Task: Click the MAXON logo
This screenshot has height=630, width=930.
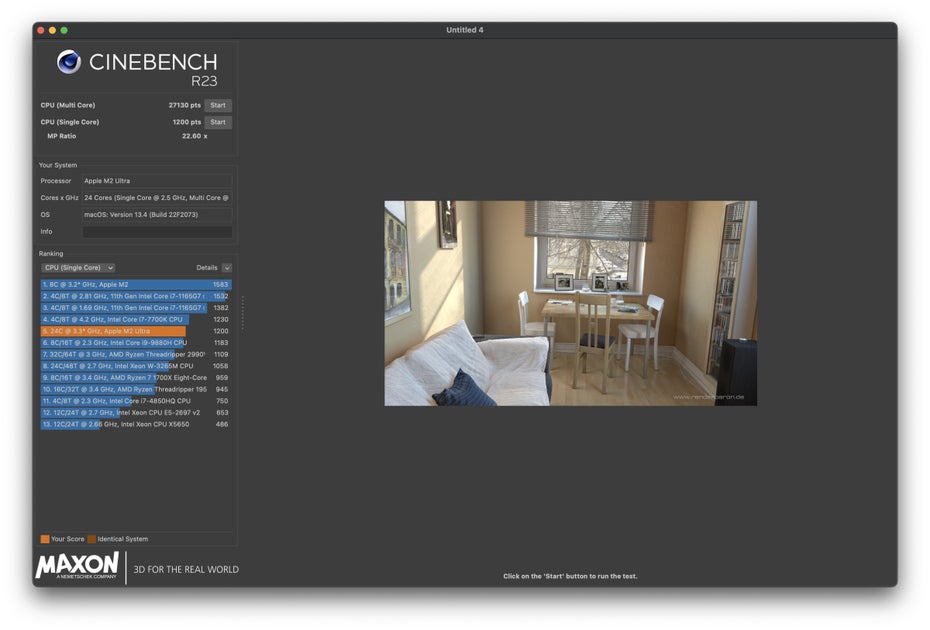Action: point(77,565)
